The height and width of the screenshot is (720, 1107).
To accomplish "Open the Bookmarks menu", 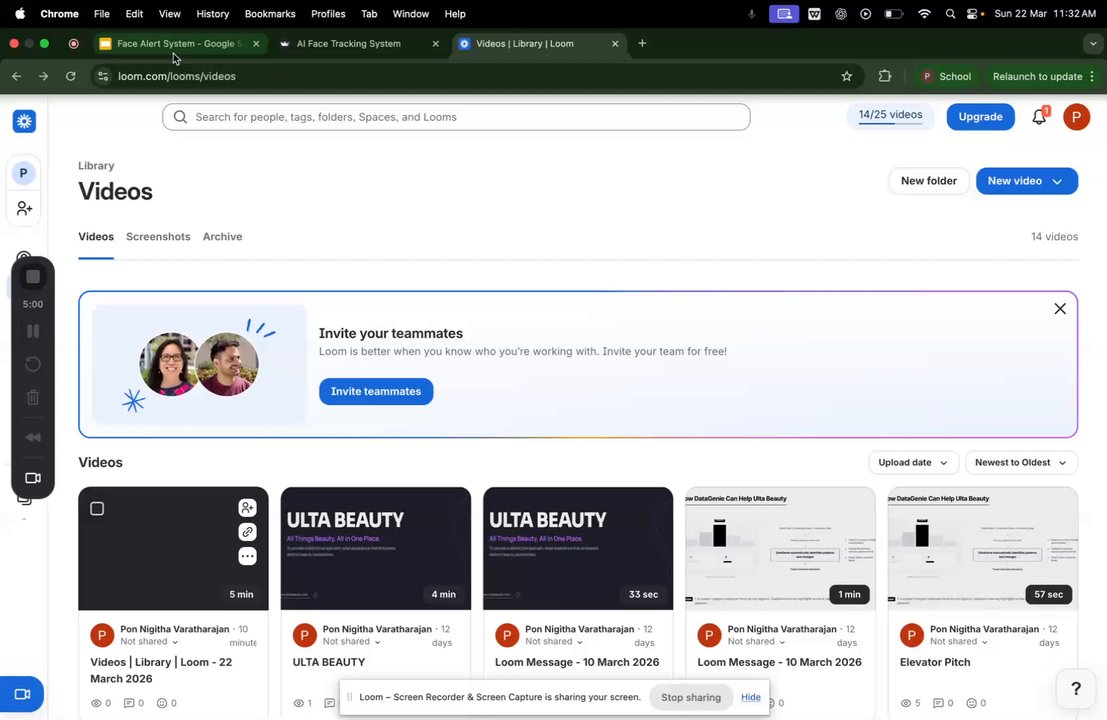I will (270, 13).
